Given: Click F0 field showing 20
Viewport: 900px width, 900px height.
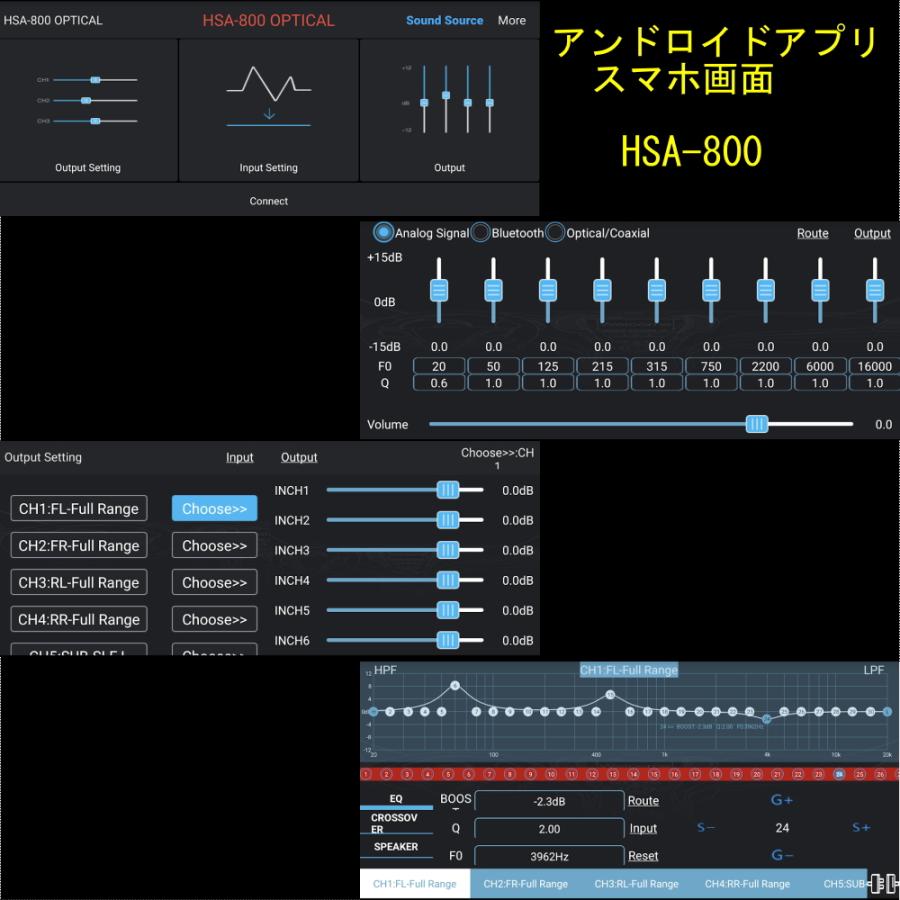Looking at the screenshot, I should [x=439, y=366].
